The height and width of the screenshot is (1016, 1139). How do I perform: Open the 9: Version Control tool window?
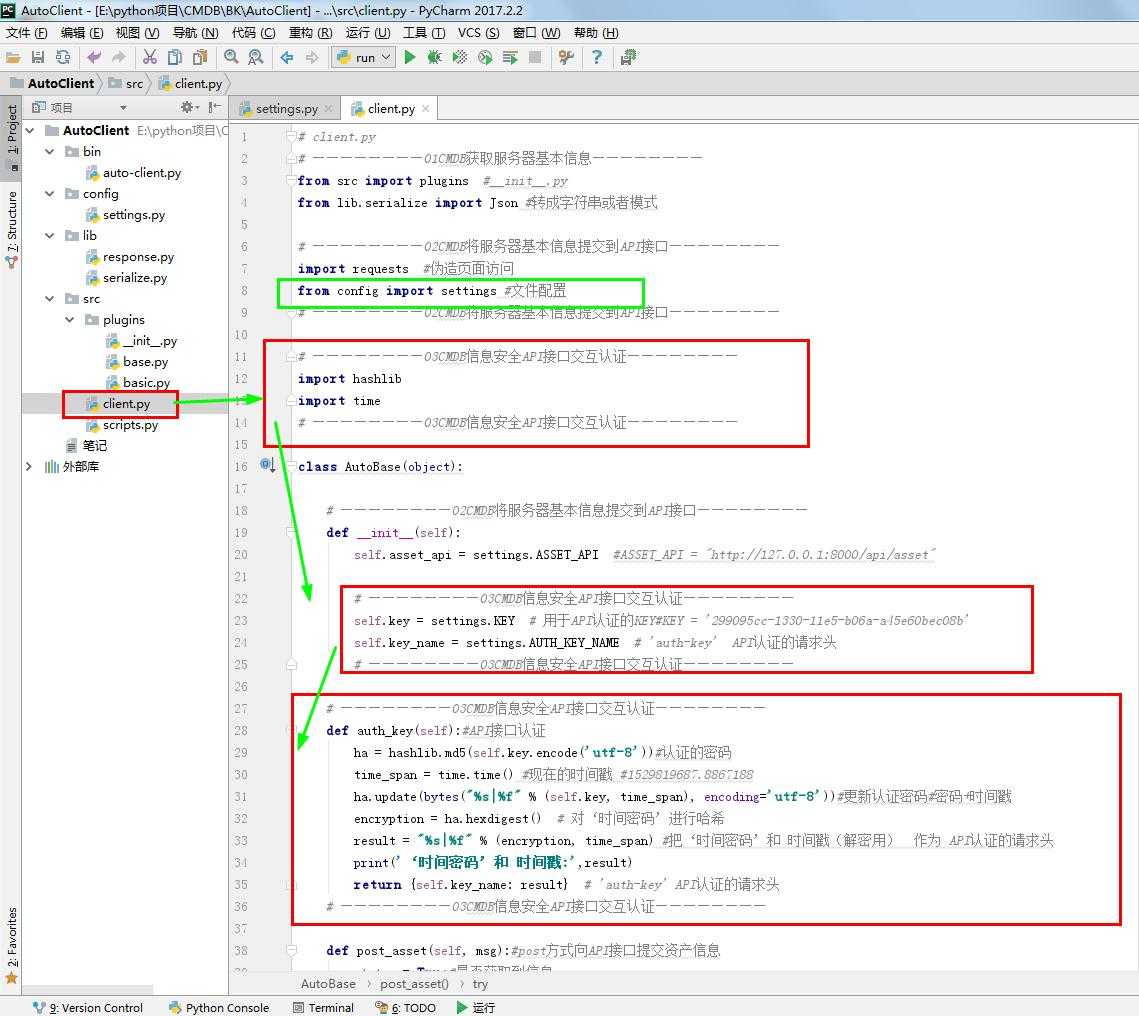(89, 1008)
